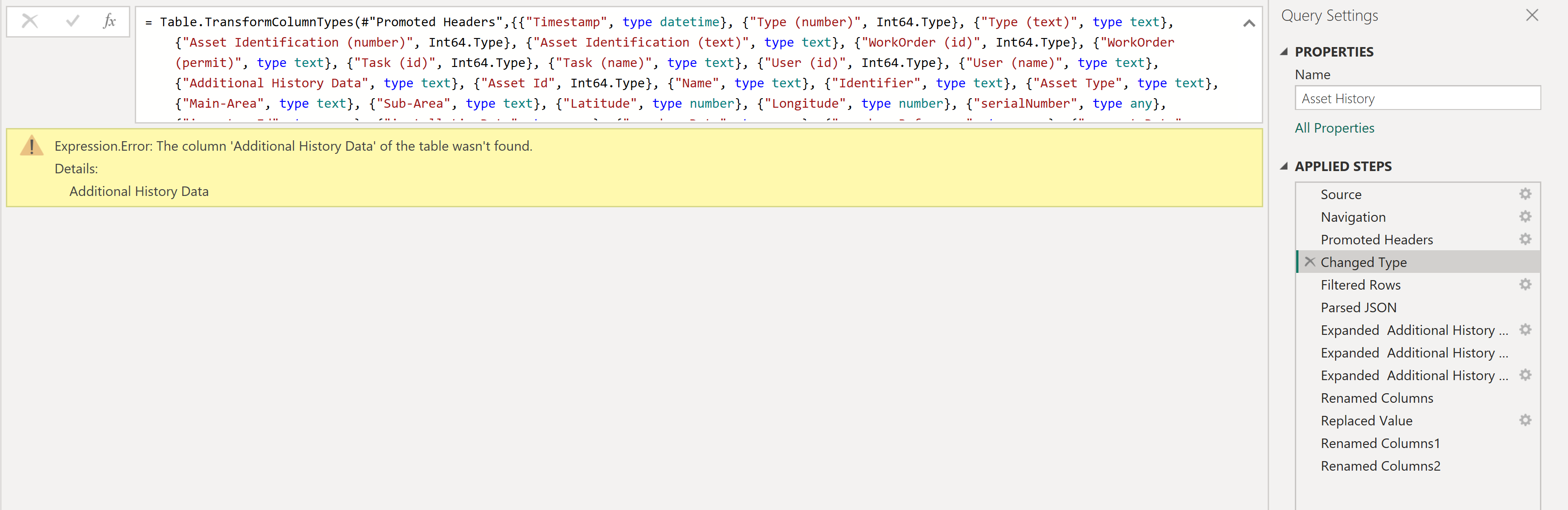
Task: Open settings gear for Promoted Headers step
Action: (x=1525, y=239)
